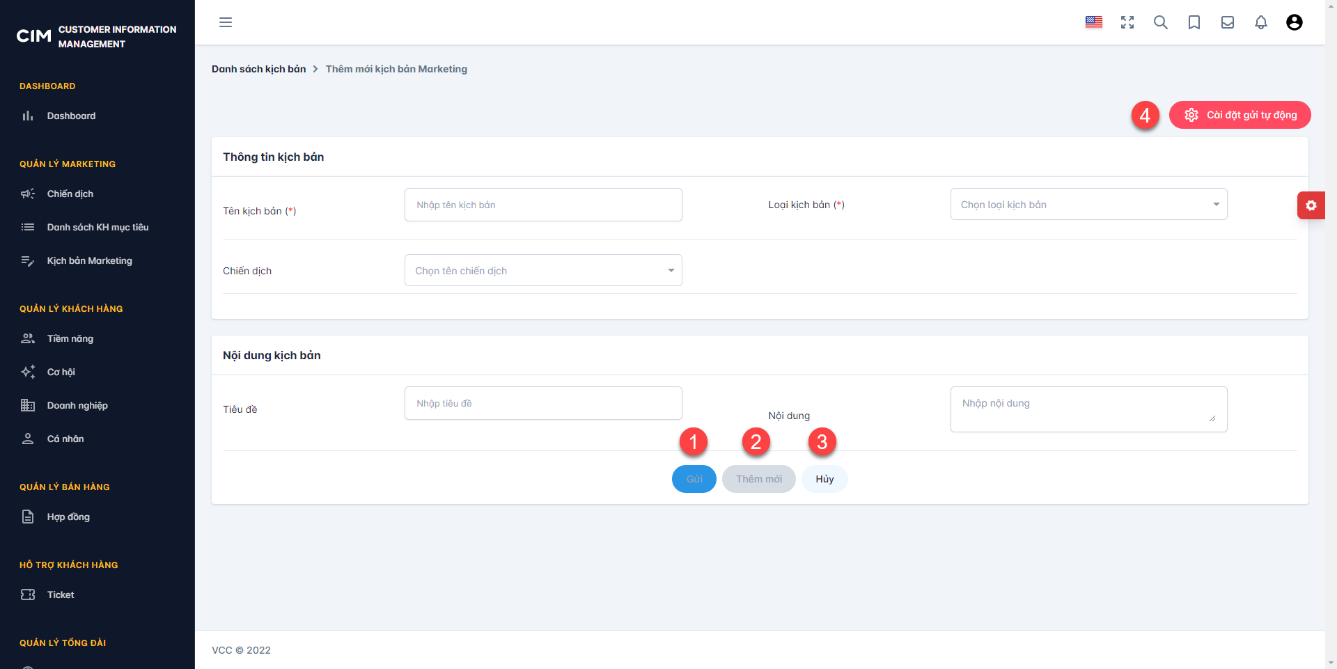Click QUẢN LÝ MARKETING section header
The image size is (1337, 669).
click(67, 164)
